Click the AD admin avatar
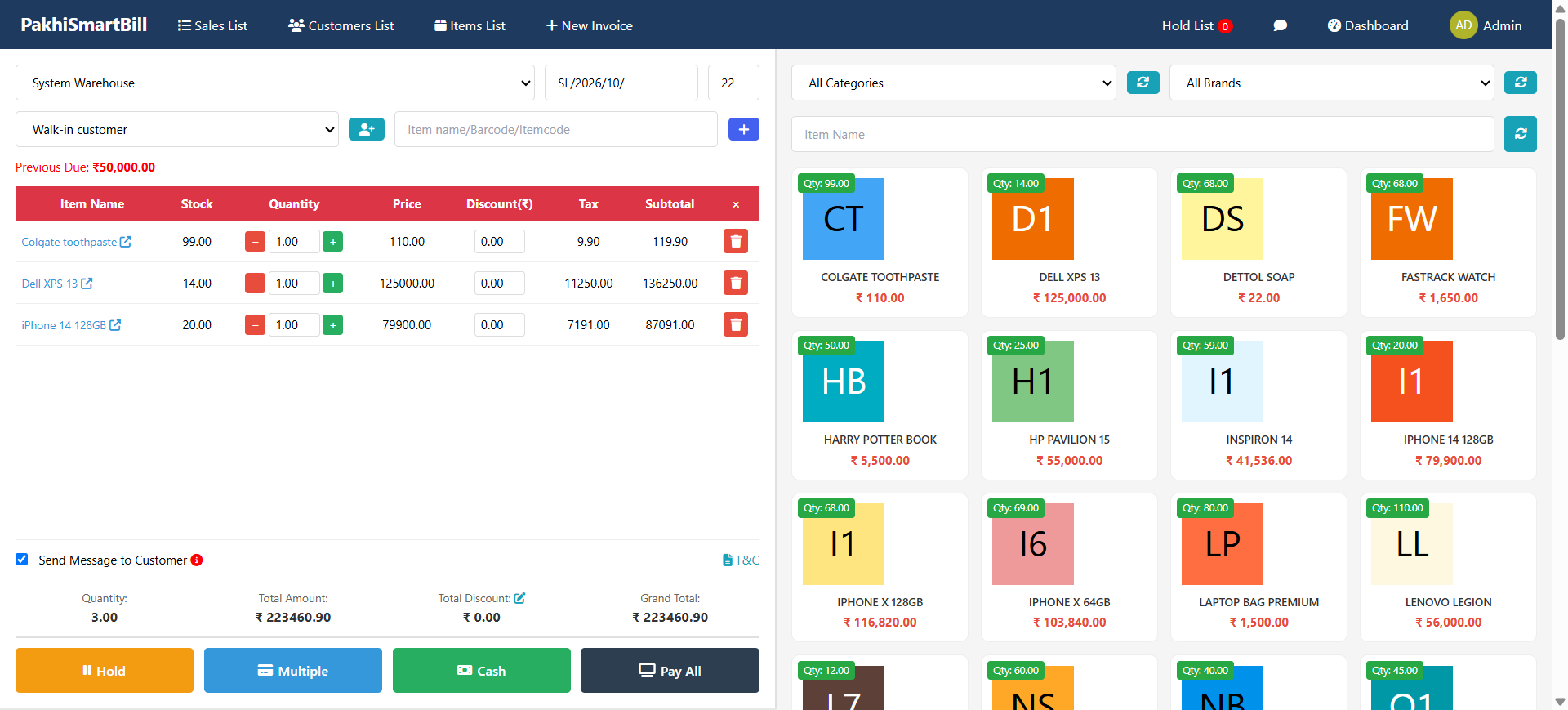 click(x=1463, y=25)
